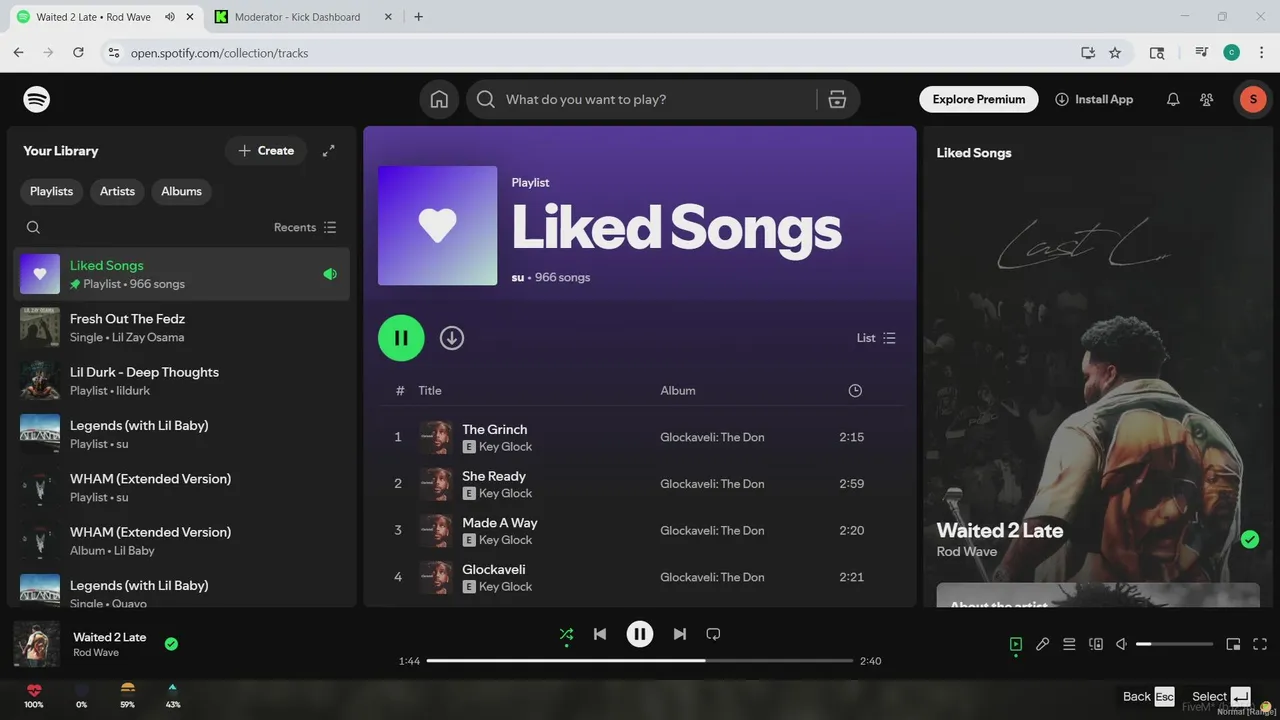Open a new browser tab
Image resolution: width=1280 pixels, height=720 pixels.
418,17
